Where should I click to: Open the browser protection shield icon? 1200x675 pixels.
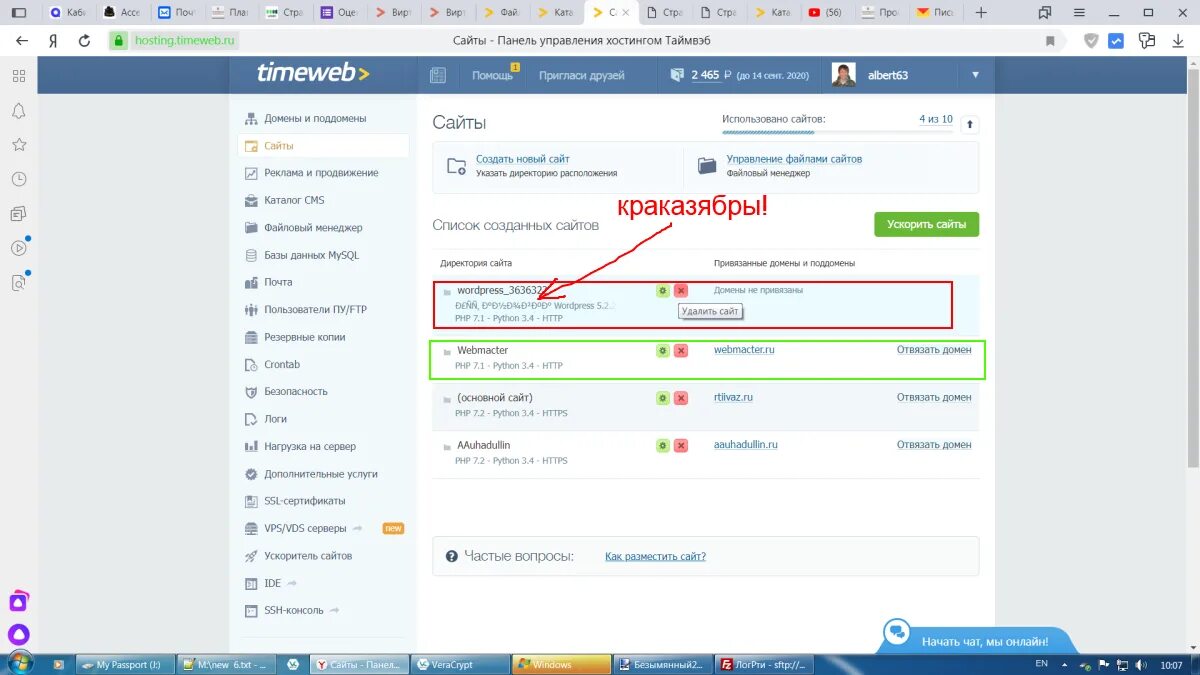tap(1091, 41)
